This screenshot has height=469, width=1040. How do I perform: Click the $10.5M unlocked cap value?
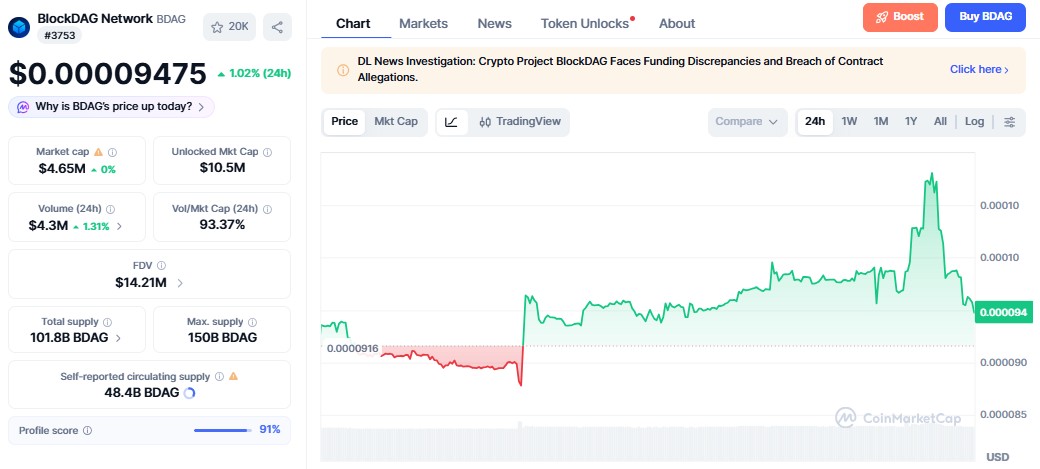(222, 168)
